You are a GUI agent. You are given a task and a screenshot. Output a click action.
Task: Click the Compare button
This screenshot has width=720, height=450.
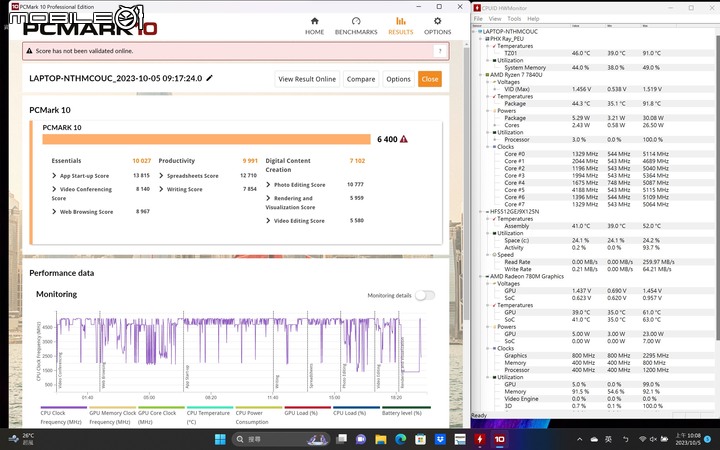tap(361, 79)
